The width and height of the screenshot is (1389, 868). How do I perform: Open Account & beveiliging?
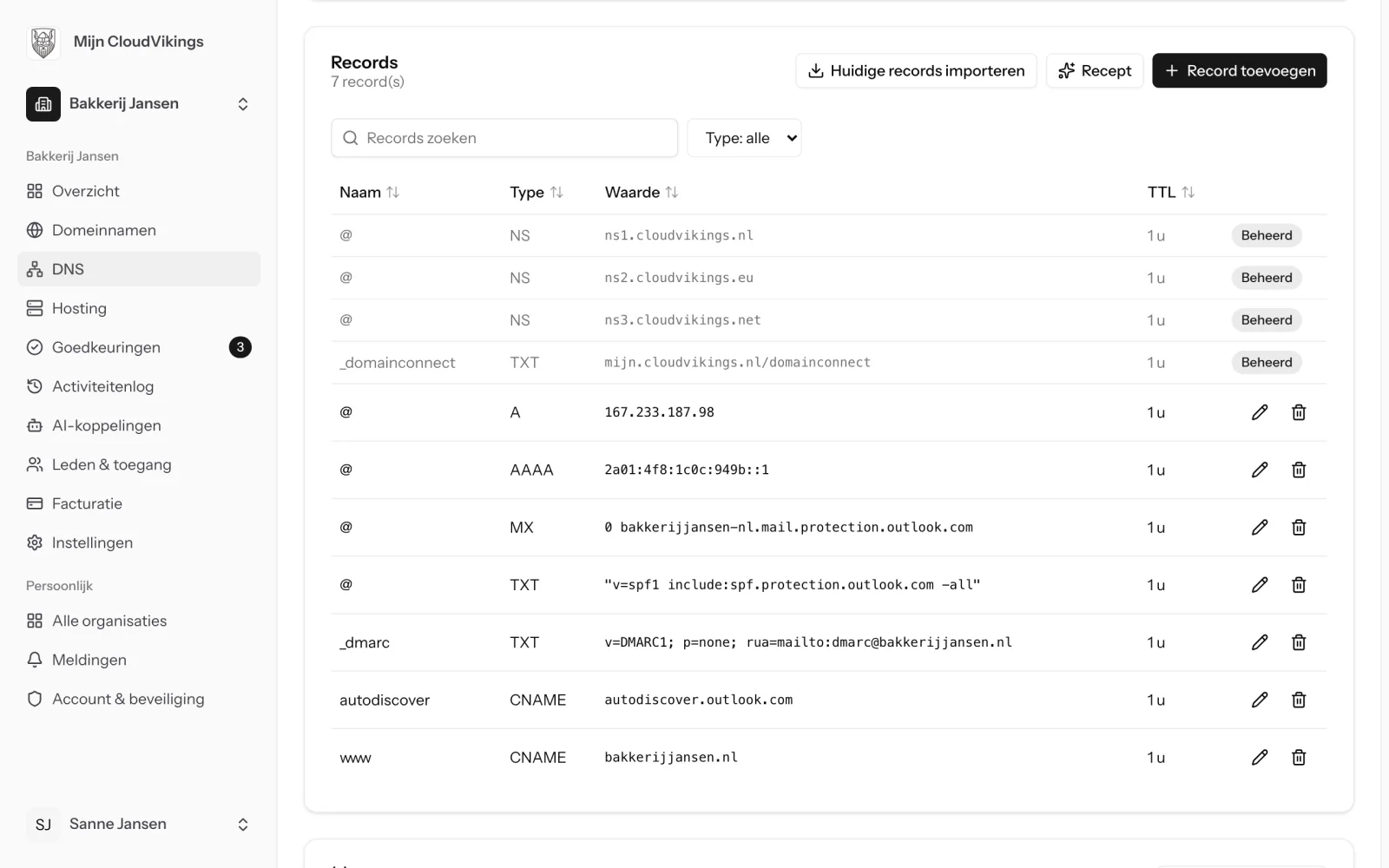point(139,699)
